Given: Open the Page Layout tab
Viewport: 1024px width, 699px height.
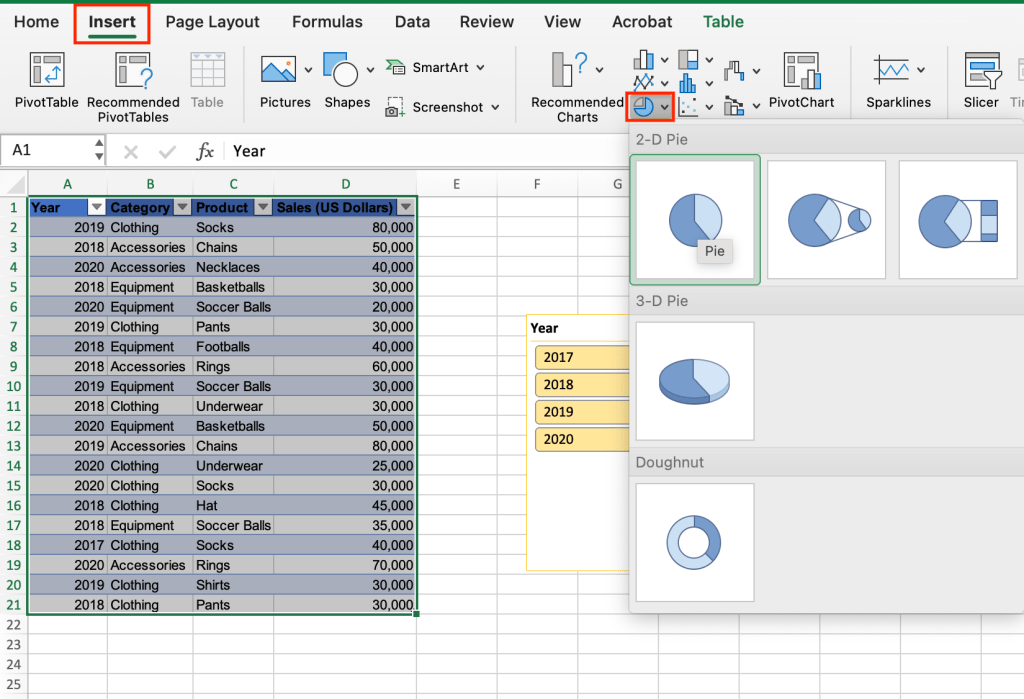Looking at the screenshot, I should [x=212, y=21].
